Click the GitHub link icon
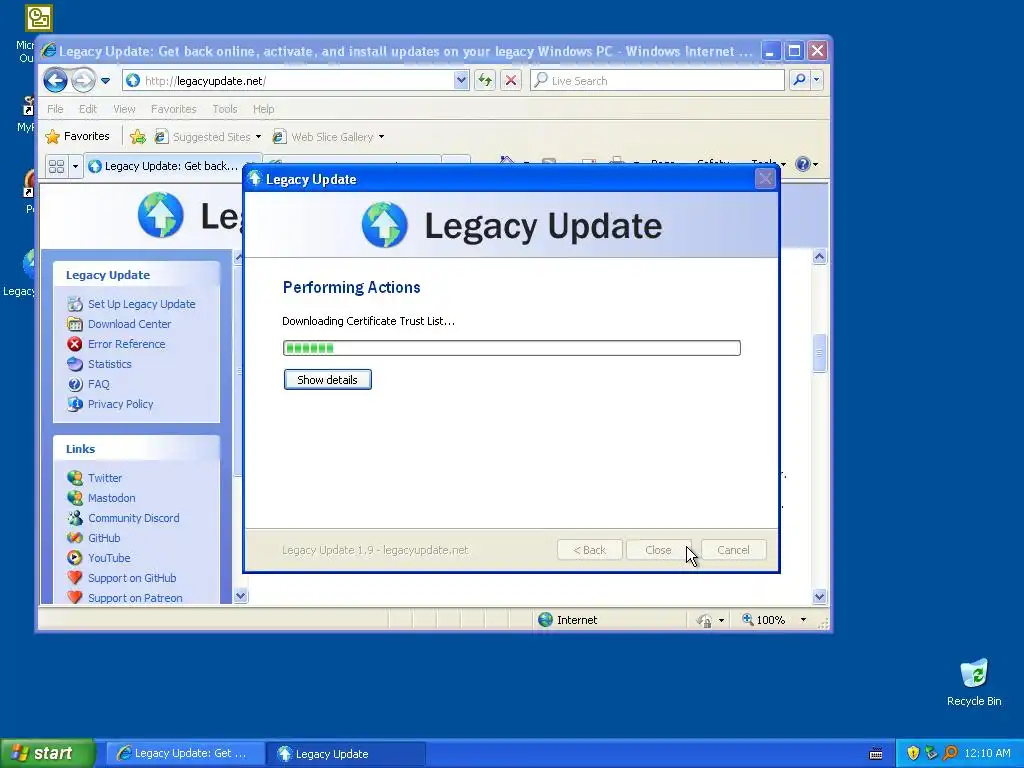This screenshot has height=768, width=1024. (75, 538)
